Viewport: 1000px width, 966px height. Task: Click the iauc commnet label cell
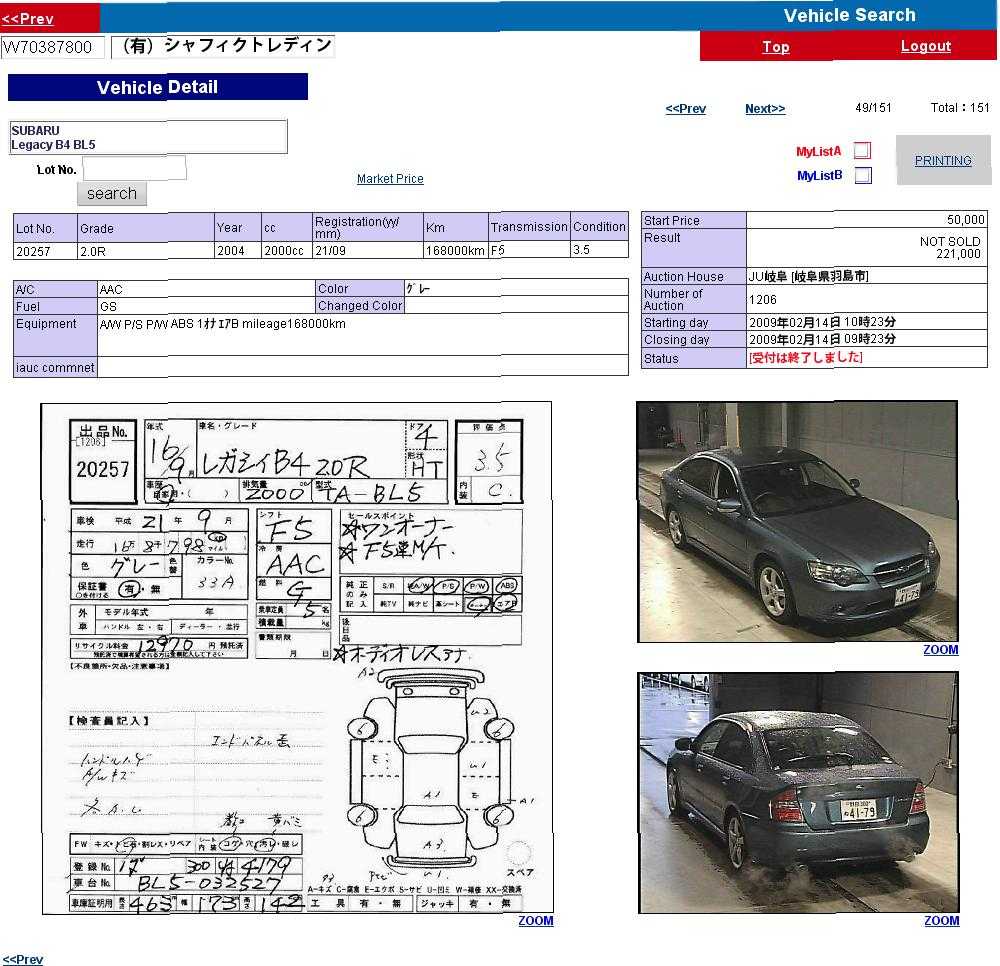55,368
